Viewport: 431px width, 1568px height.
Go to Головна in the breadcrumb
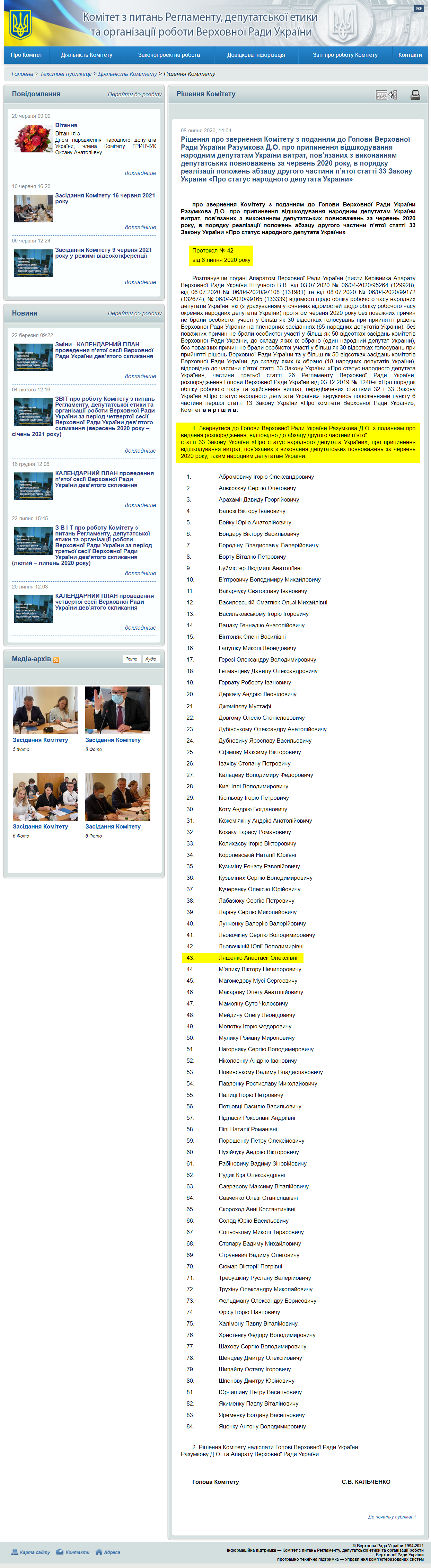23,74
